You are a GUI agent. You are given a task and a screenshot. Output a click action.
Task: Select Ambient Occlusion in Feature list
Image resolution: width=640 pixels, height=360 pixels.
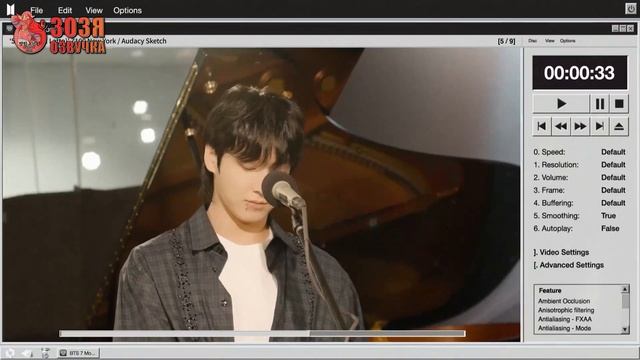(564, 301)
